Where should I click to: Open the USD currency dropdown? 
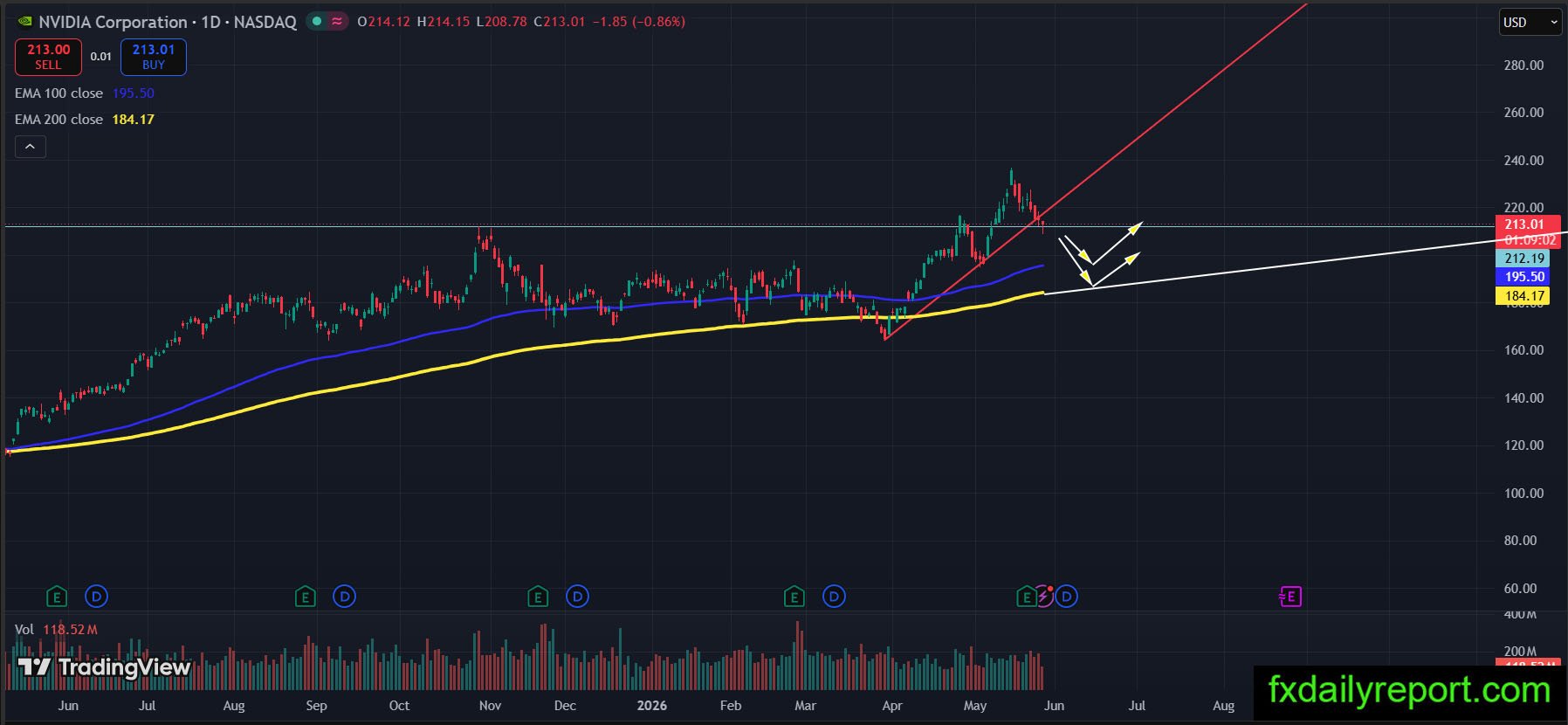[x=1530, y=22]
